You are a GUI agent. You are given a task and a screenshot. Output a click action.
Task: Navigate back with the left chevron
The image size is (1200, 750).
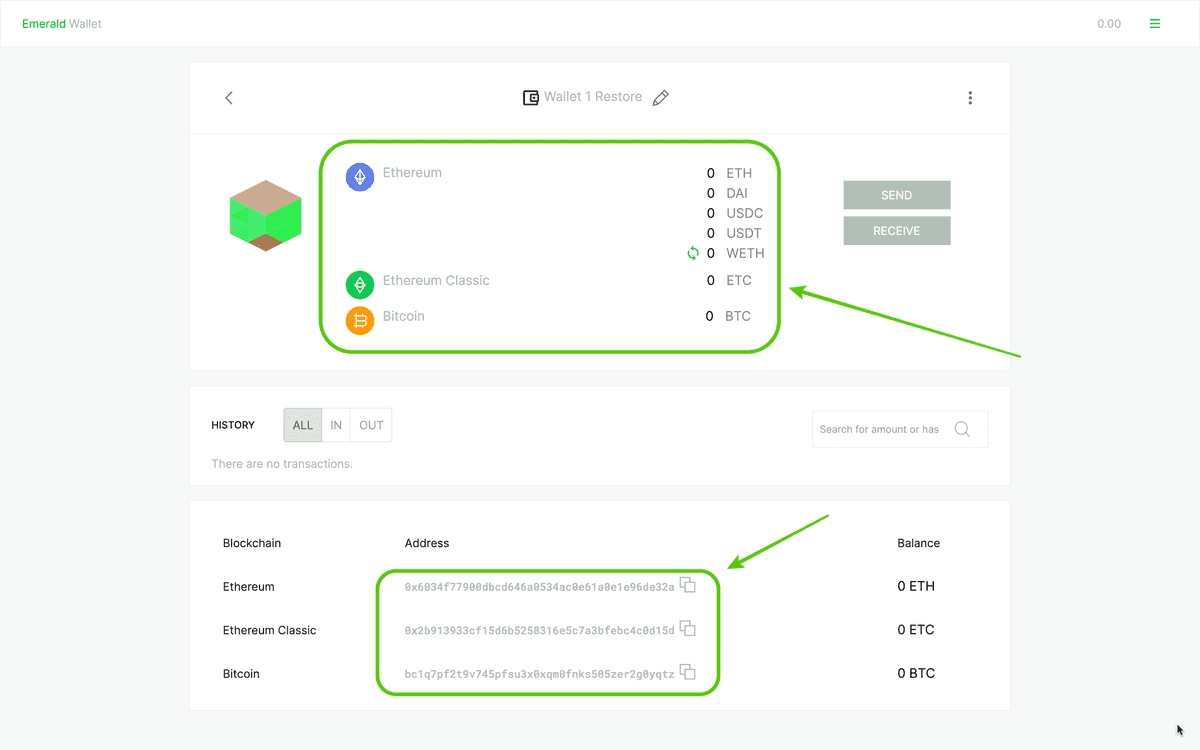[x=228, y=97]
